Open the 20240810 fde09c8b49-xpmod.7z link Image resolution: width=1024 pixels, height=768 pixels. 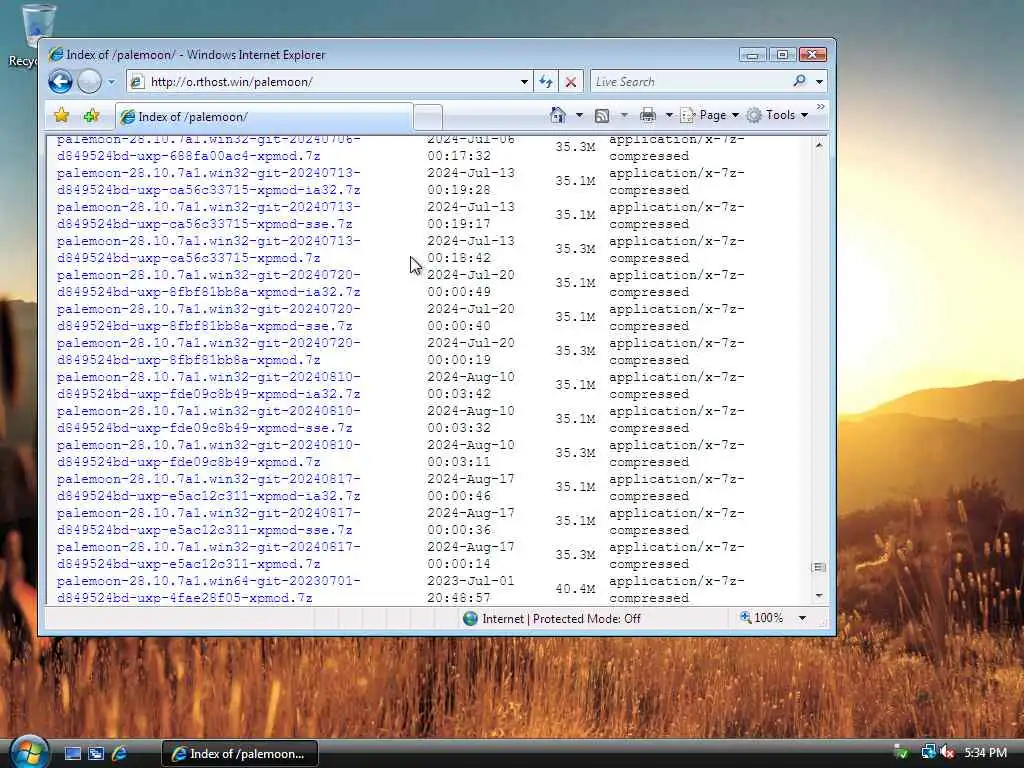click(208, 453)
